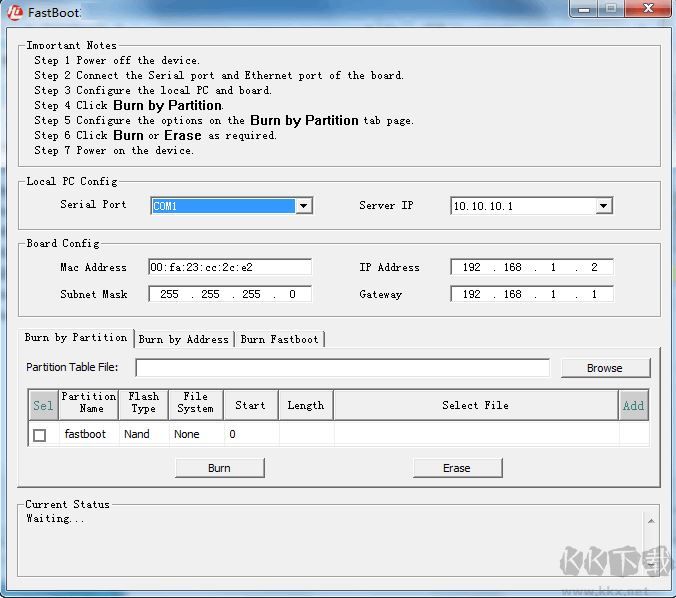Click the Add column header
676x598 pixels.
click(633, 405)
